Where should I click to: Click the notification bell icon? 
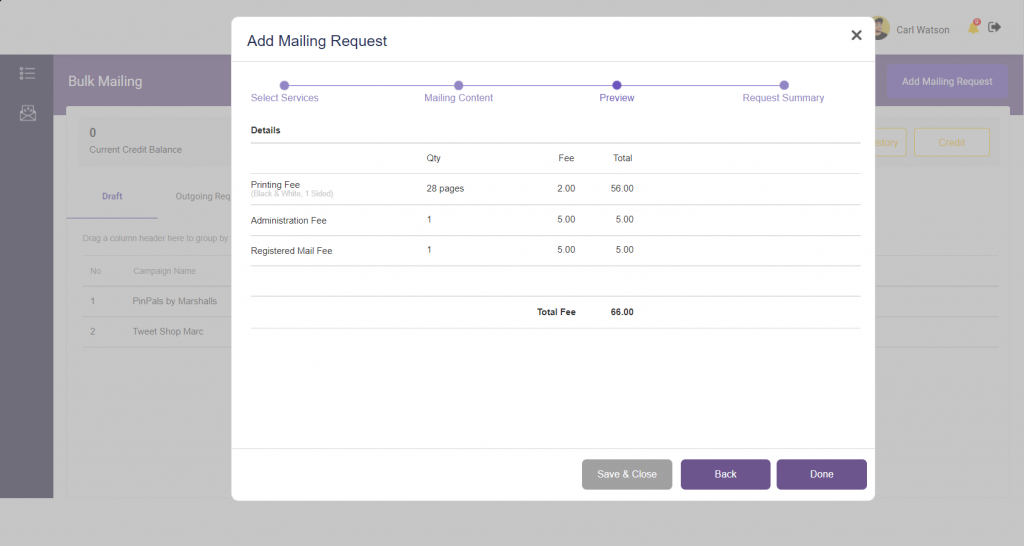(x=973, y=28)
